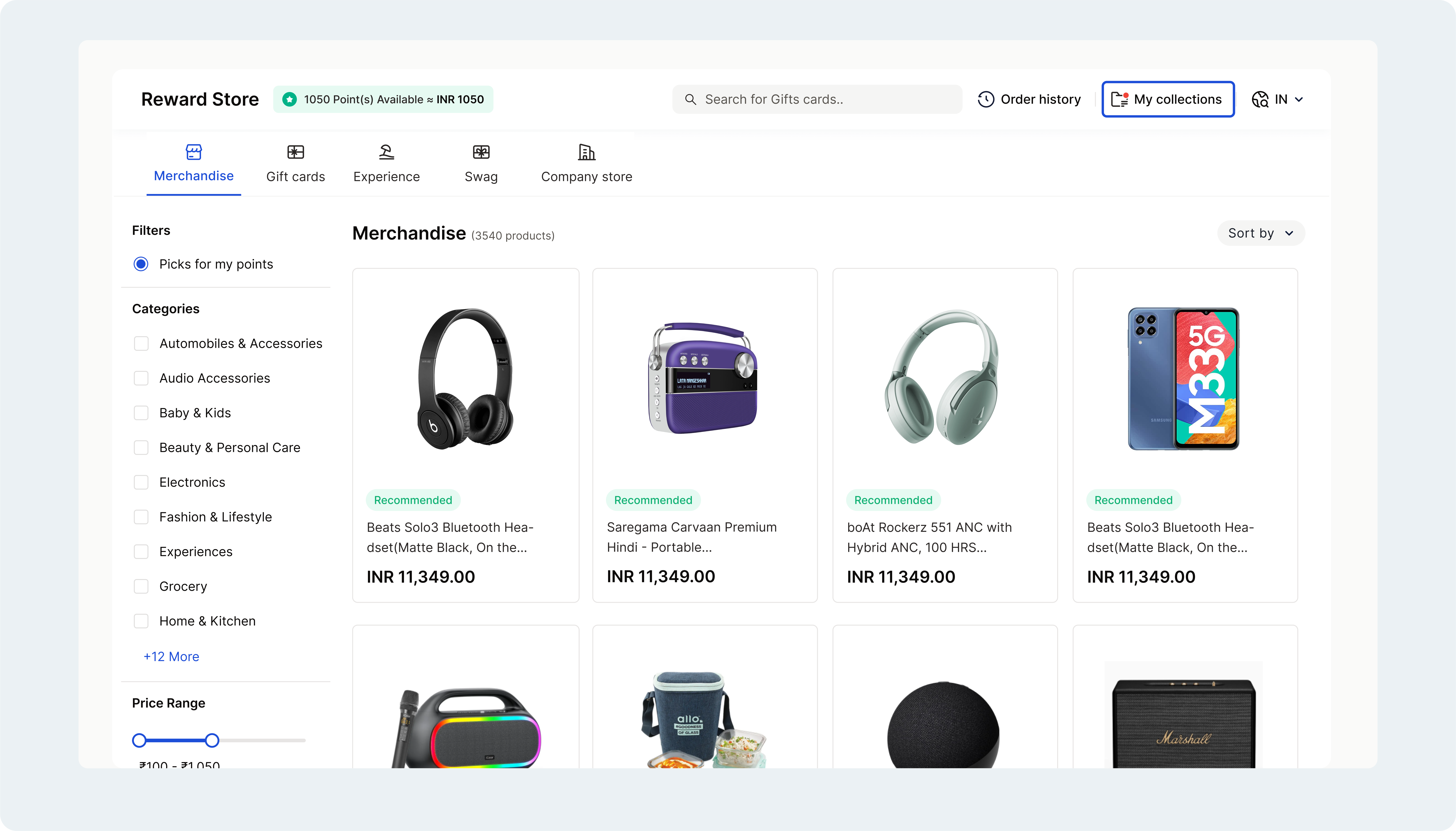Click the Filters heading
This screenshot has width=1456, height=831.
coord(151,231)
